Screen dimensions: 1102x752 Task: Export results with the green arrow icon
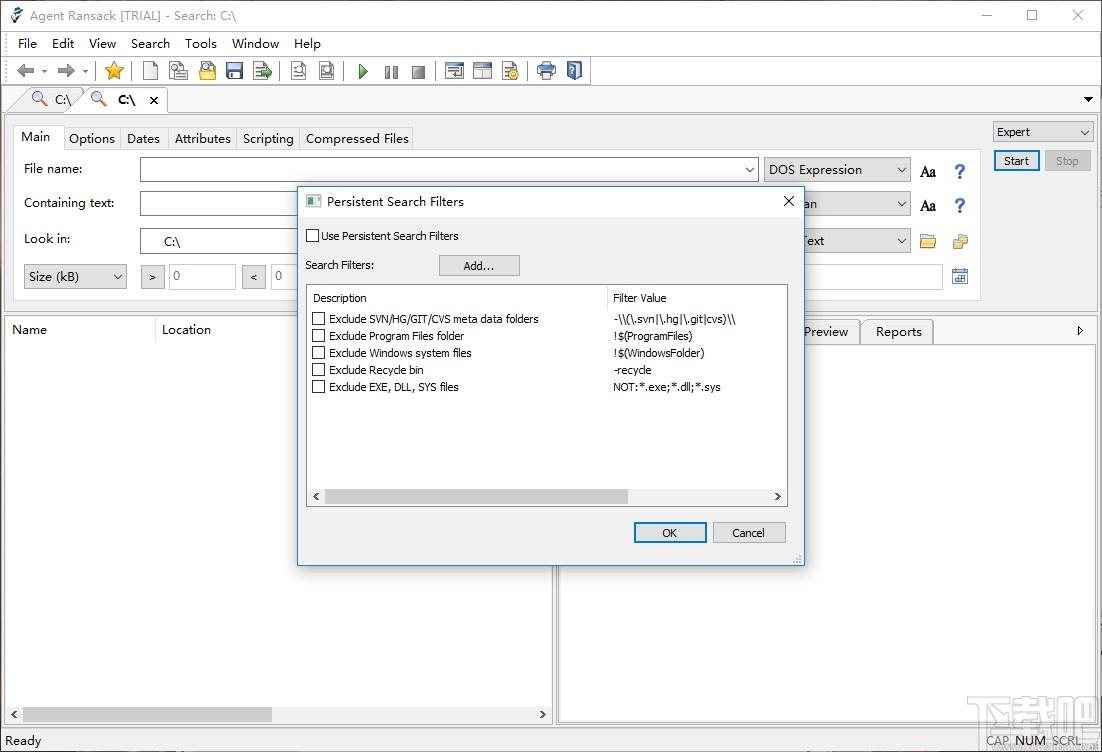(262, 70)
